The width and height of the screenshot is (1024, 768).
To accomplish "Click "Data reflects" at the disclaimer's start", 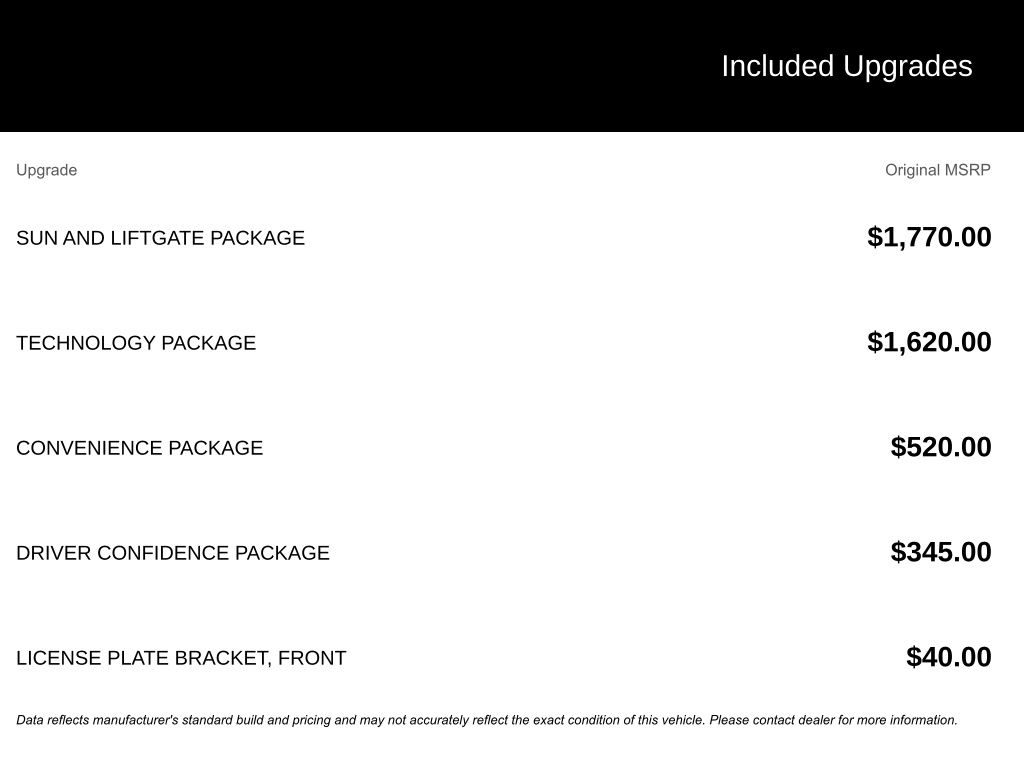I will (x=51, y=720).
